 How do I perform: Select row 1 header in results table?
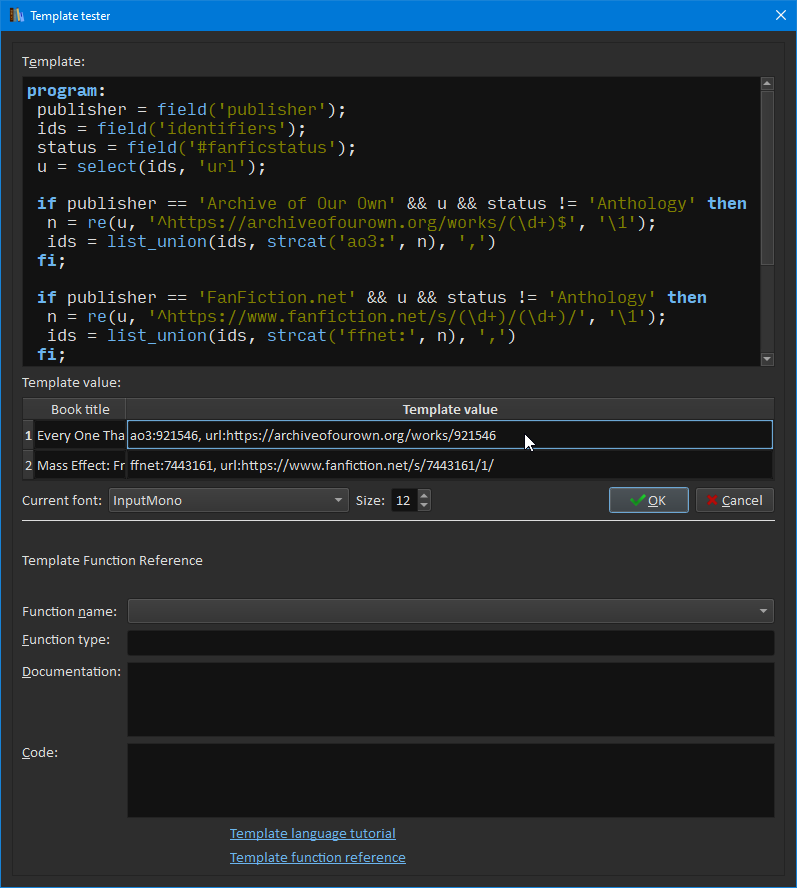[x=29, y=435]
